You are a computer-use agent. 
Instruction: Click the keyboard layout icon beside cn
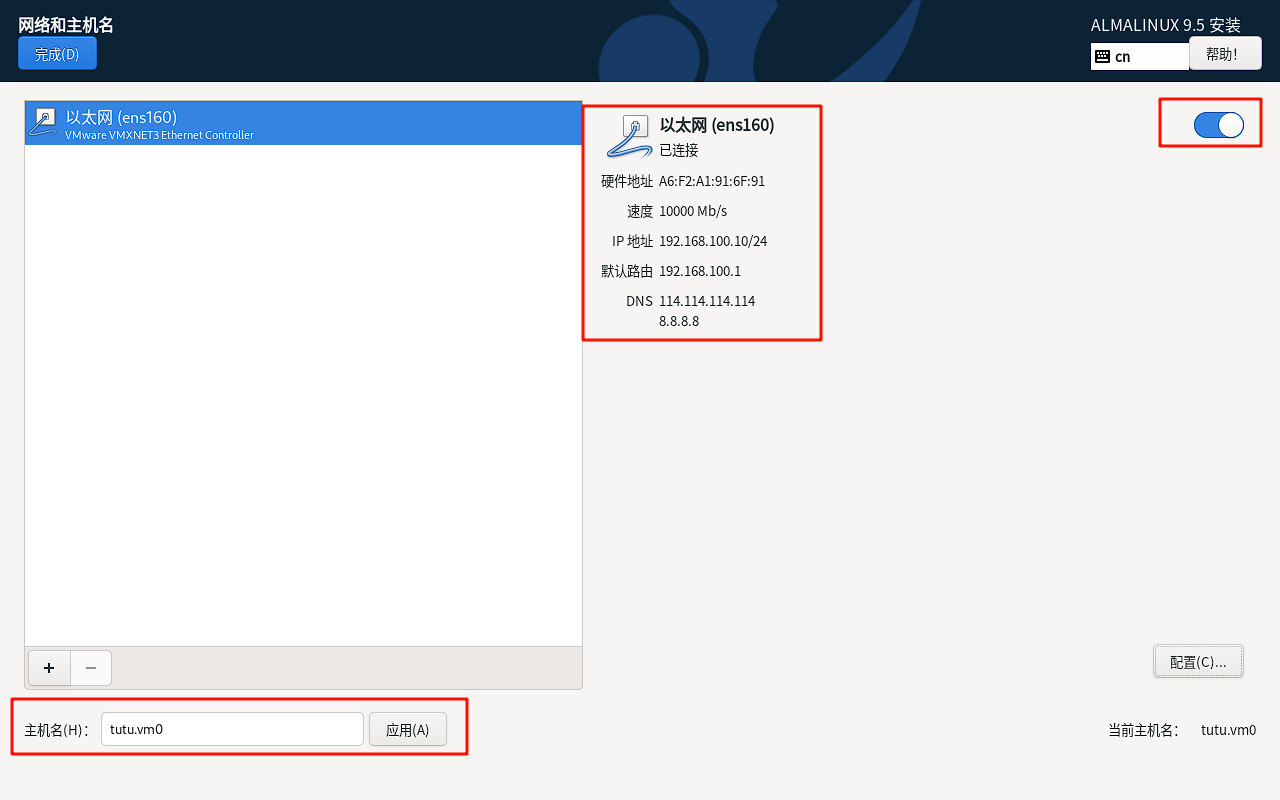[1102, 57]
